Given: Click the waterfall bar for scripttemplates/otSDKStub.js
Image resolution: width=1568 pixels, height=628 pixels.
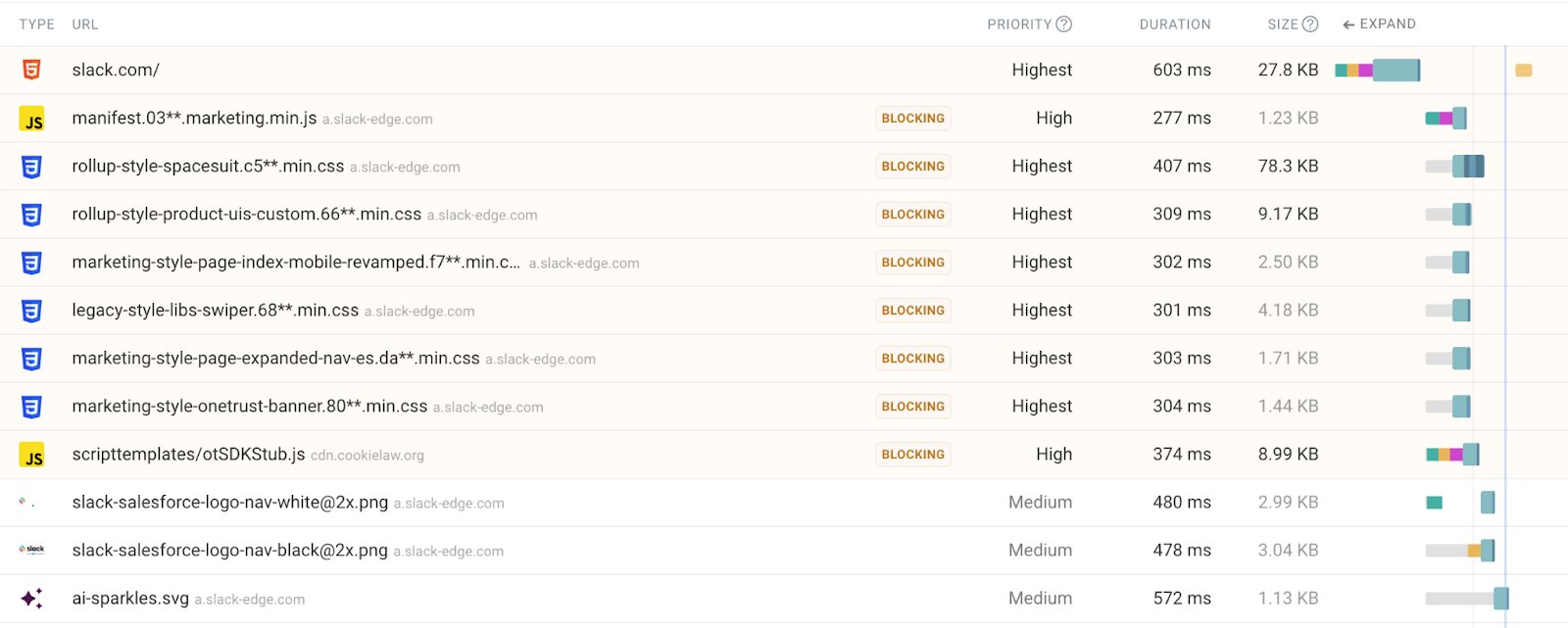Looking at the screenshot, I should tap(1452, 455).
